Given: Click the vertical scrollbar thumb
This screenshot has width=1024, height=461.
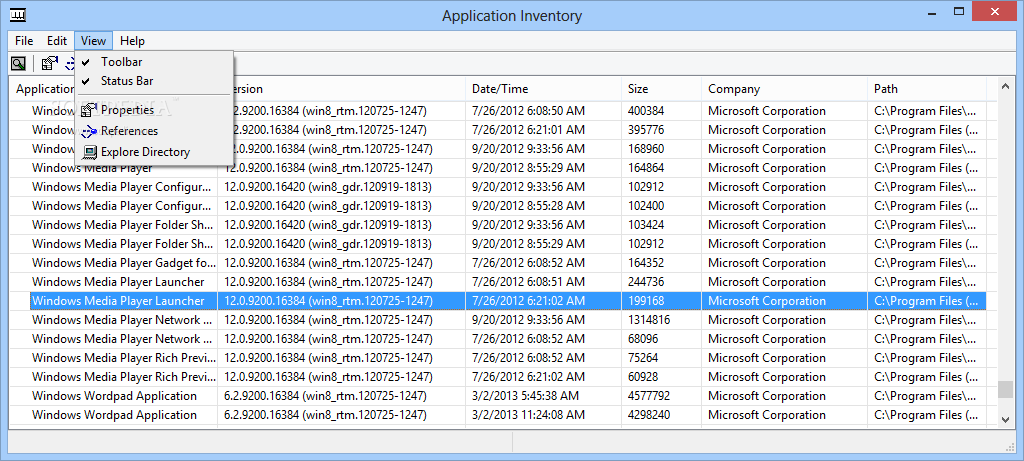Looking at the screenshot, I should [1006, 390].
